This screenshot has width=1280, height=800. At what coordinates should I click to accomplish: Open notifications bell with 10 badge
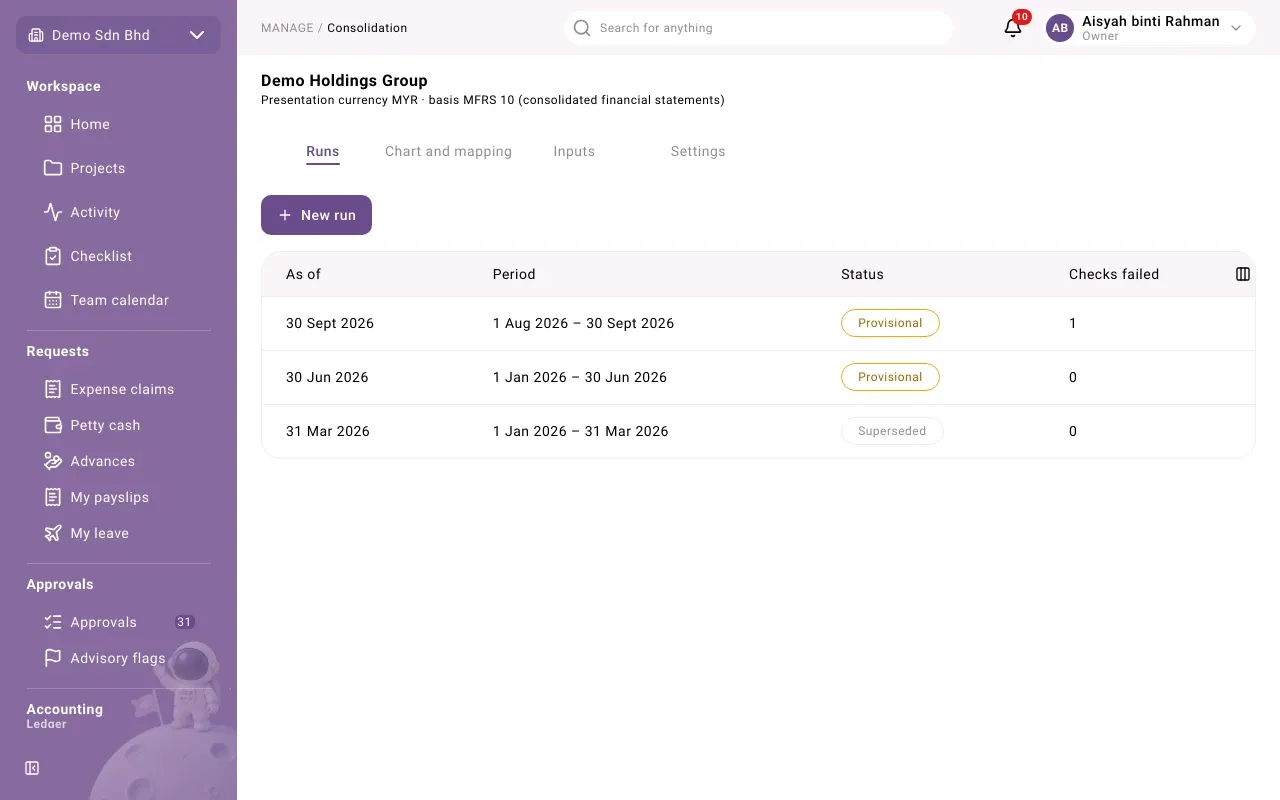pos(1014,27)
